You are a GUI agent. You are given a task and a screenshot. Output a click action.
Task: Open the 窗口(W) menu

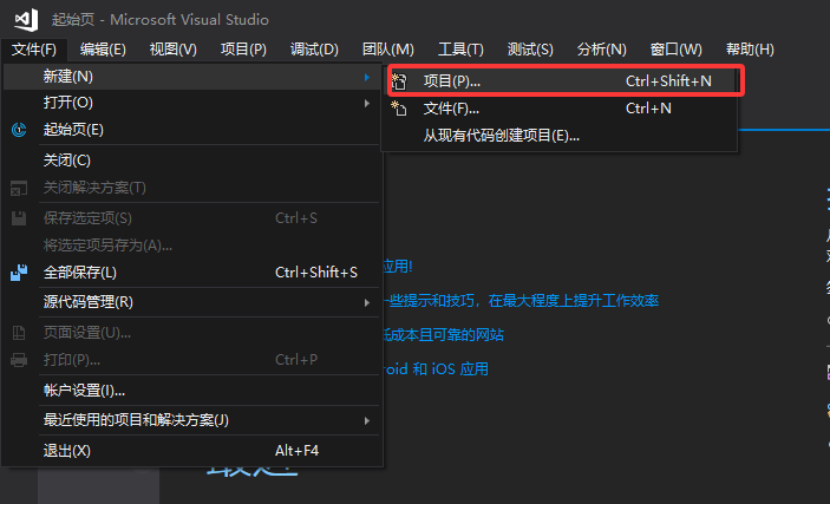(x=676, y=50)
